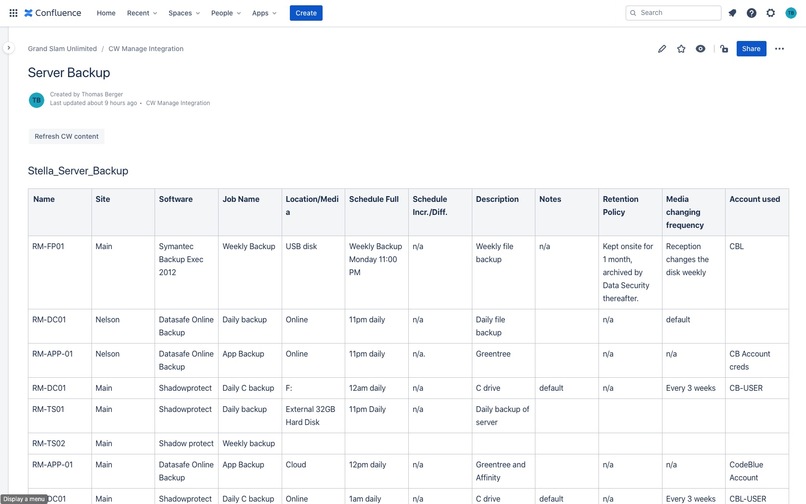Click the Retention Policy column header
806x504 pixels.
pos(630,212)
